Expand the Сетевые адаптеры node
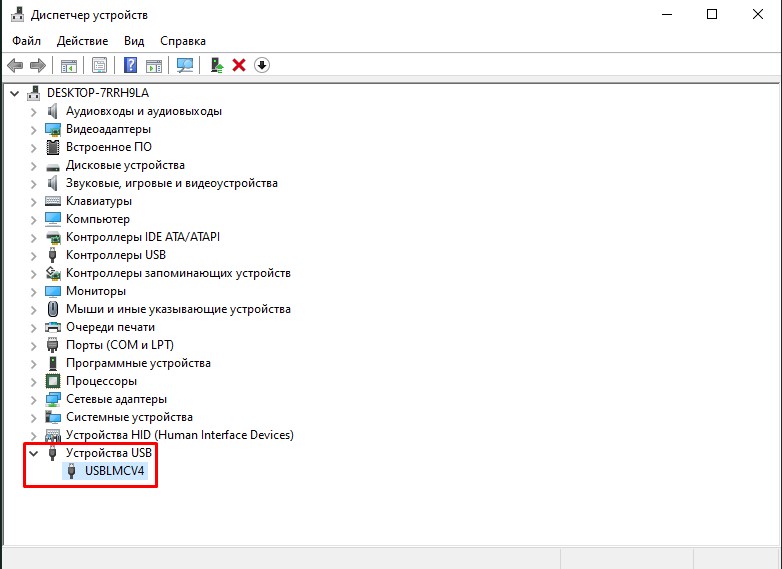This screenshot has height=569, width=782. (34, 399)
